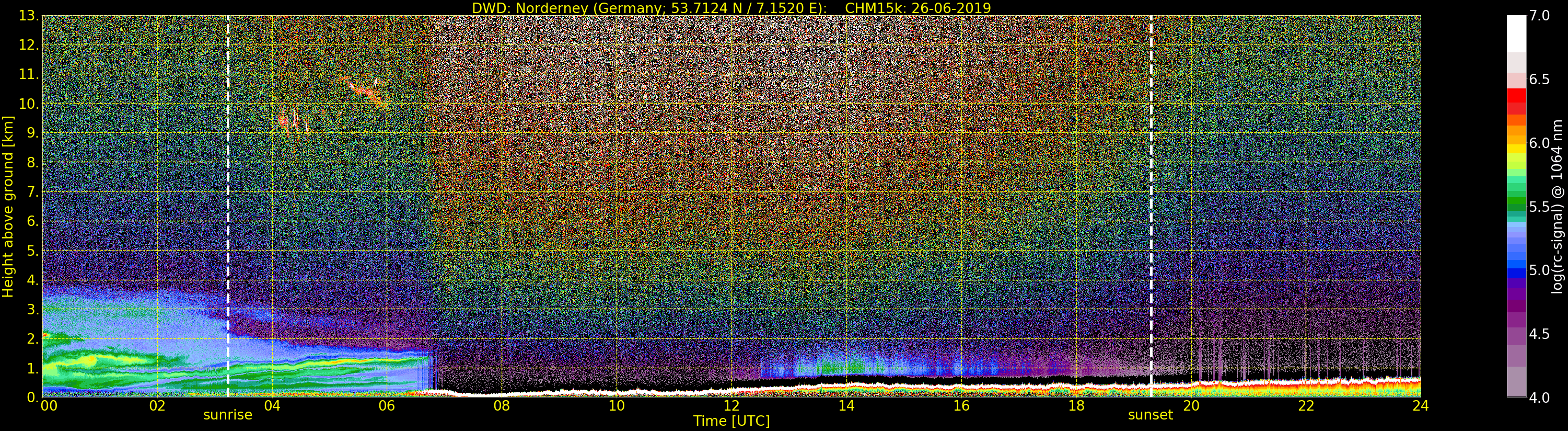Click the '1.' height axis tick label
Viewport: 1568px width, 431px height.
point(33,368)
